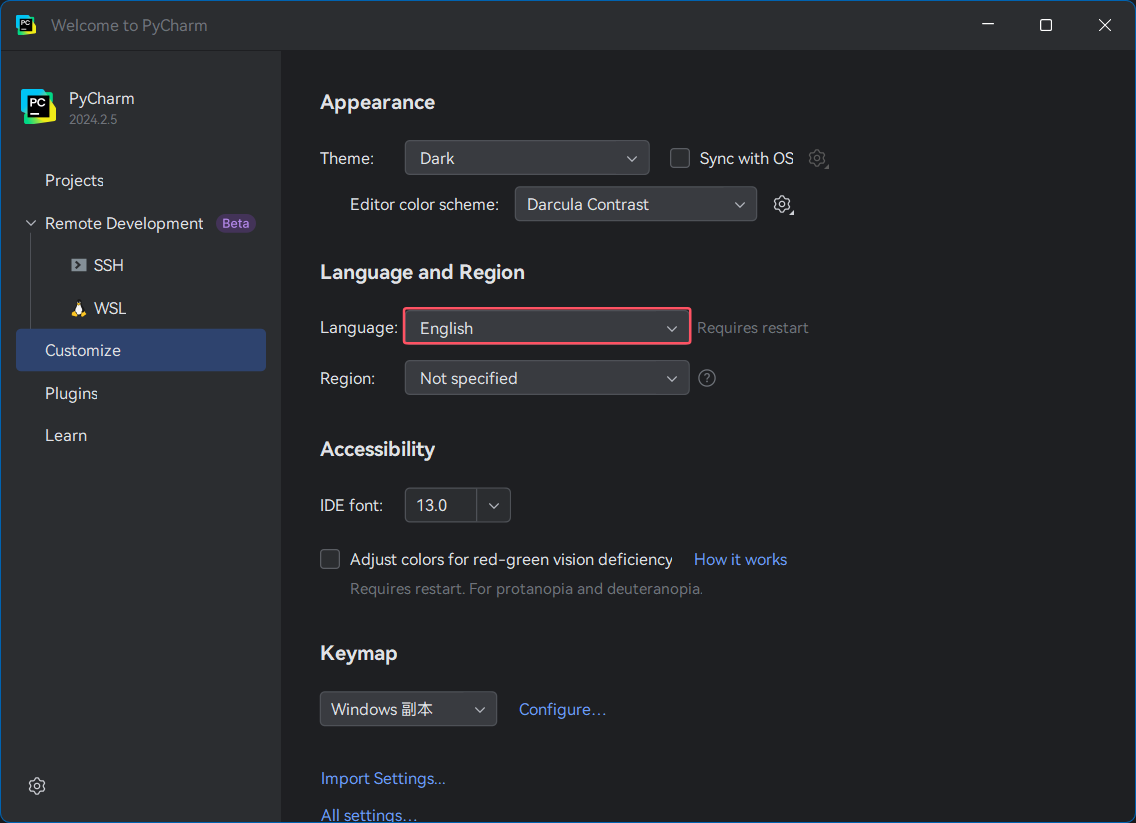The width and height of the screenshot is (1136, 823).
Task: Minimize the Welcome to PyCharm window
Action: (x=987, y=25)
